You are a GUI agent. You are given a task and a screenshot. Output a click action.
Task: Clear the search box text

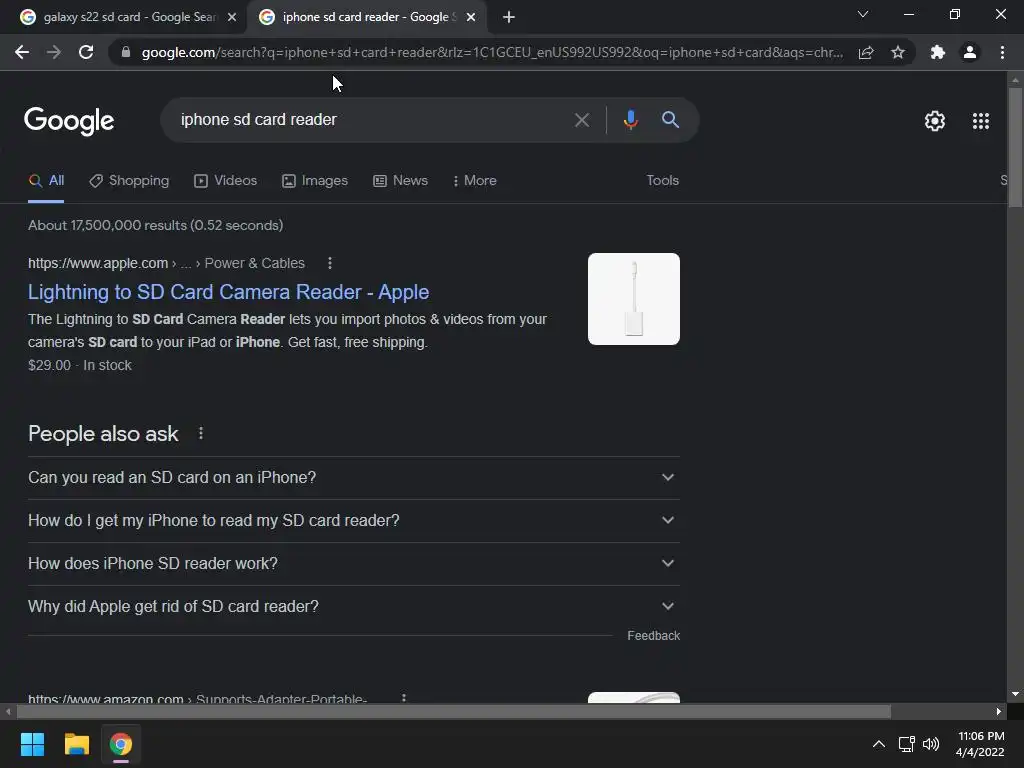pos(581,120)
